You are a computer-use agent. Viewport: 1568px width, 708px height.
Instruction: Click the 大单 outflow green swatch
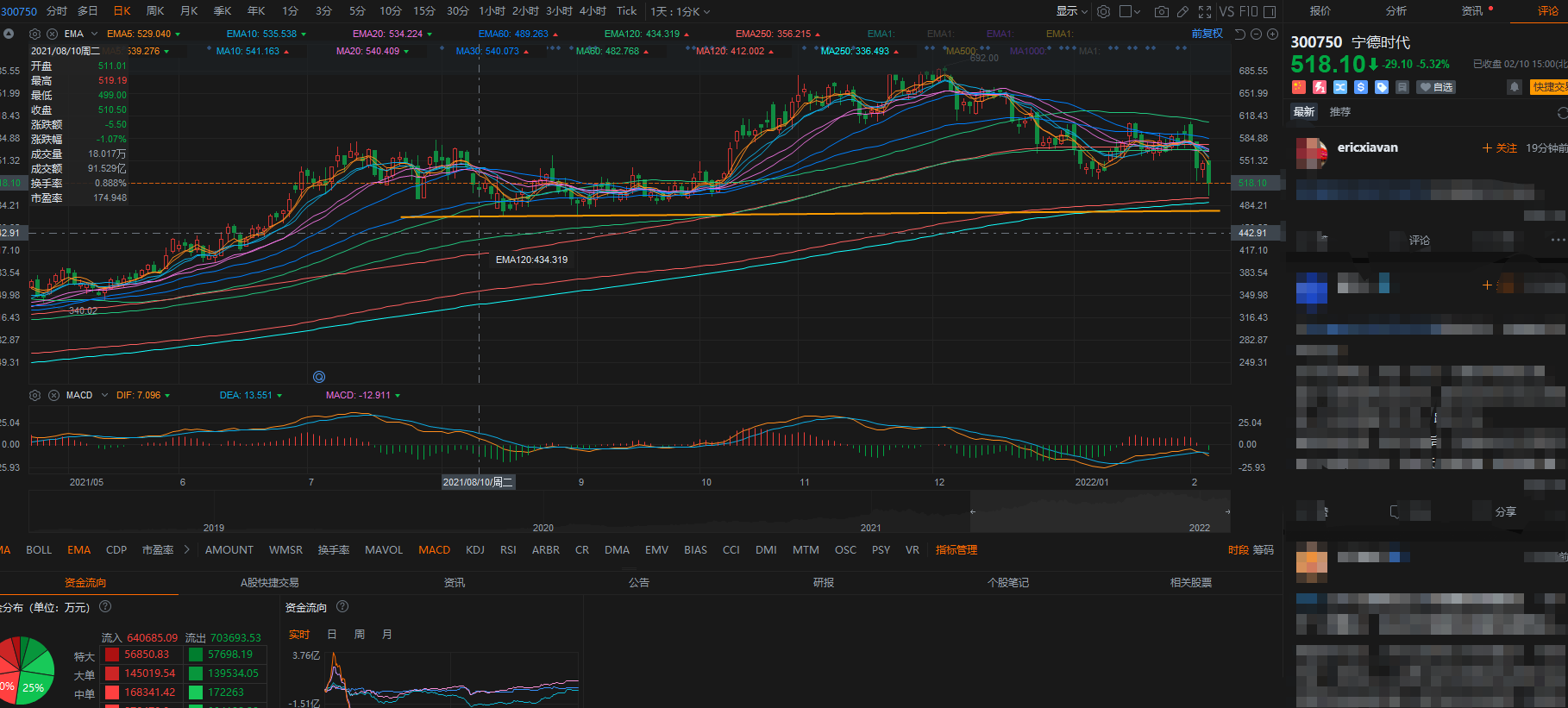tap(196, 674)
